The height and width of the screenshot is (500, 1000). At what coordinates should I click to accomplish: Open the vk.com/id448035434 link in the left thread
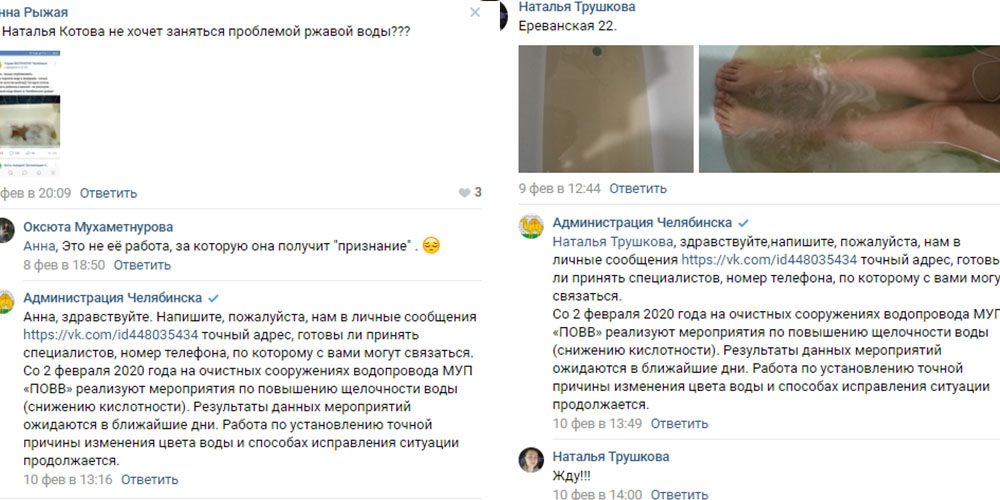(x=111, y=335)
